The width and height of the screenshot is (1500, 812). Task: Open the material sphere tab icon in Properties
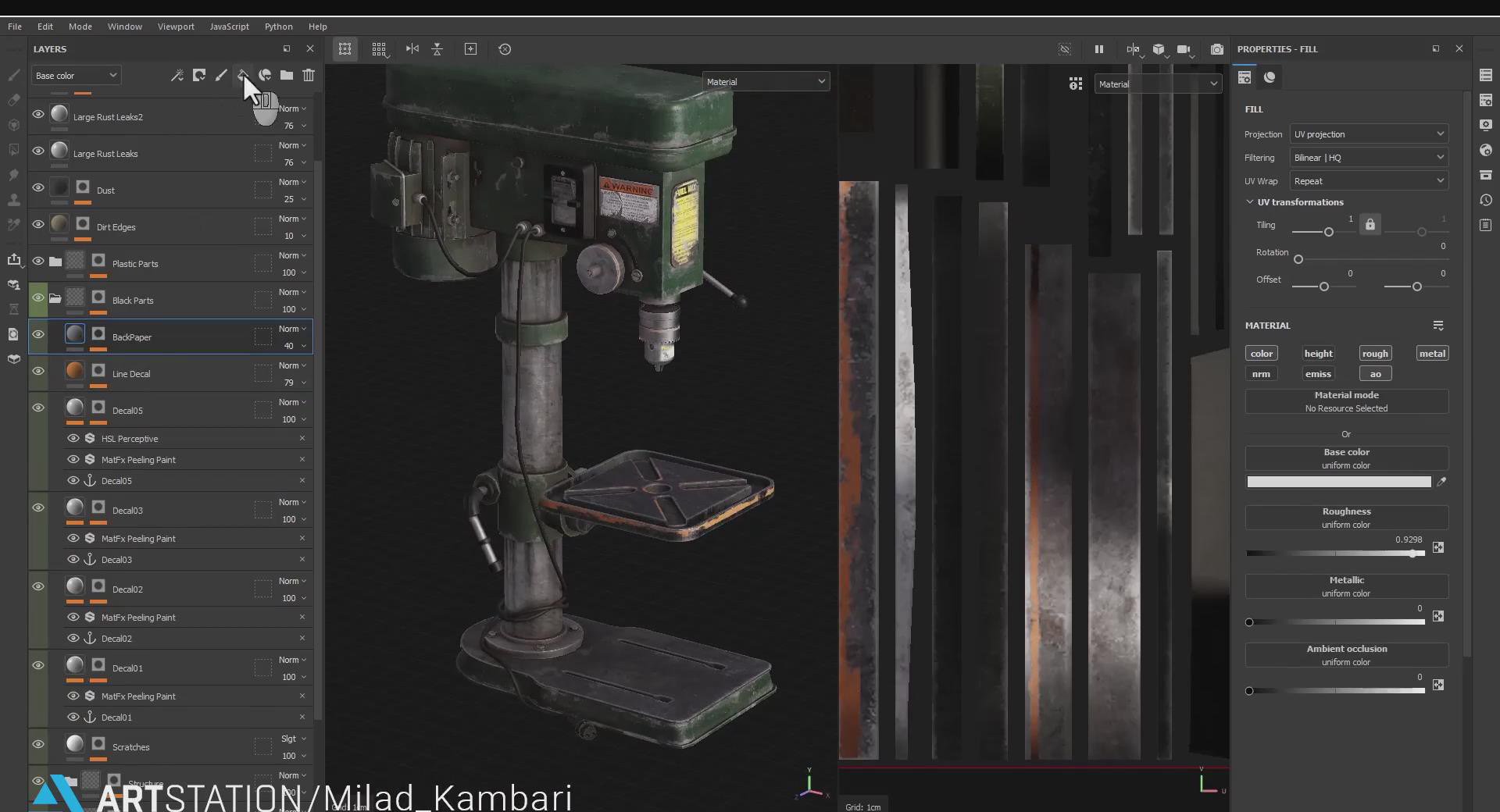point(1270,77)
